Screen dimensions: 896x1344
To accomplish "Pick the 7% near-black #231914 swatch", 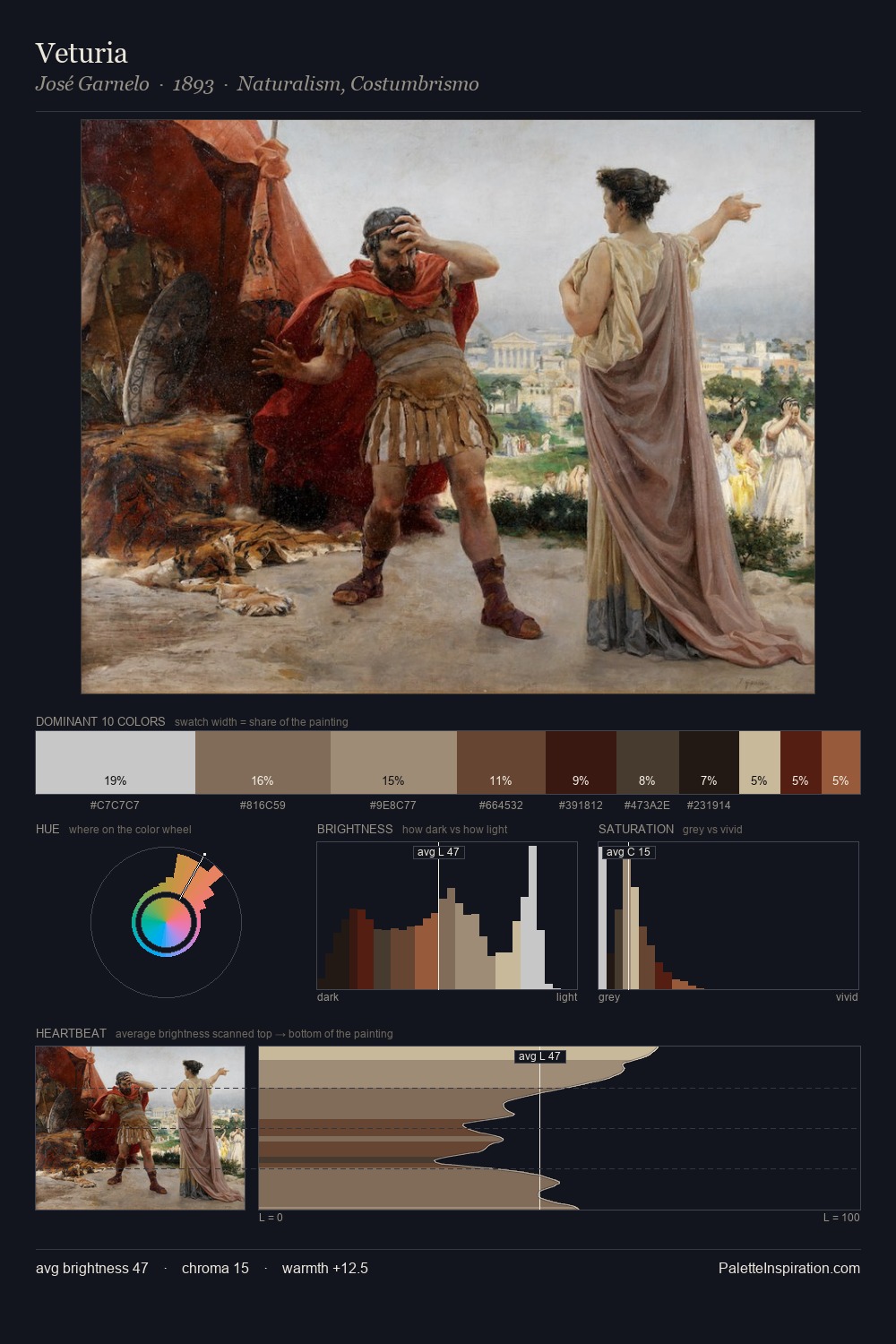I will 709,762.
